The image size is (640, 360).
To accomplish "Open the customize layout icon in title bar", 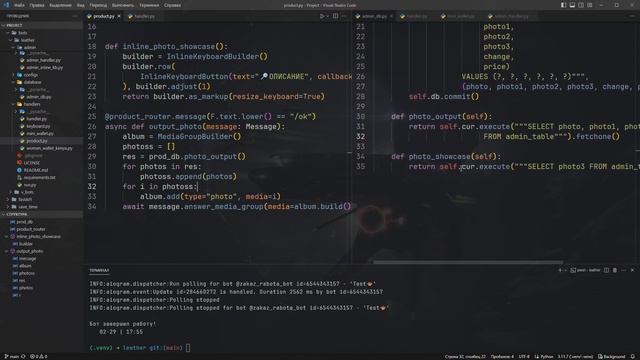I will pos(590,5).
